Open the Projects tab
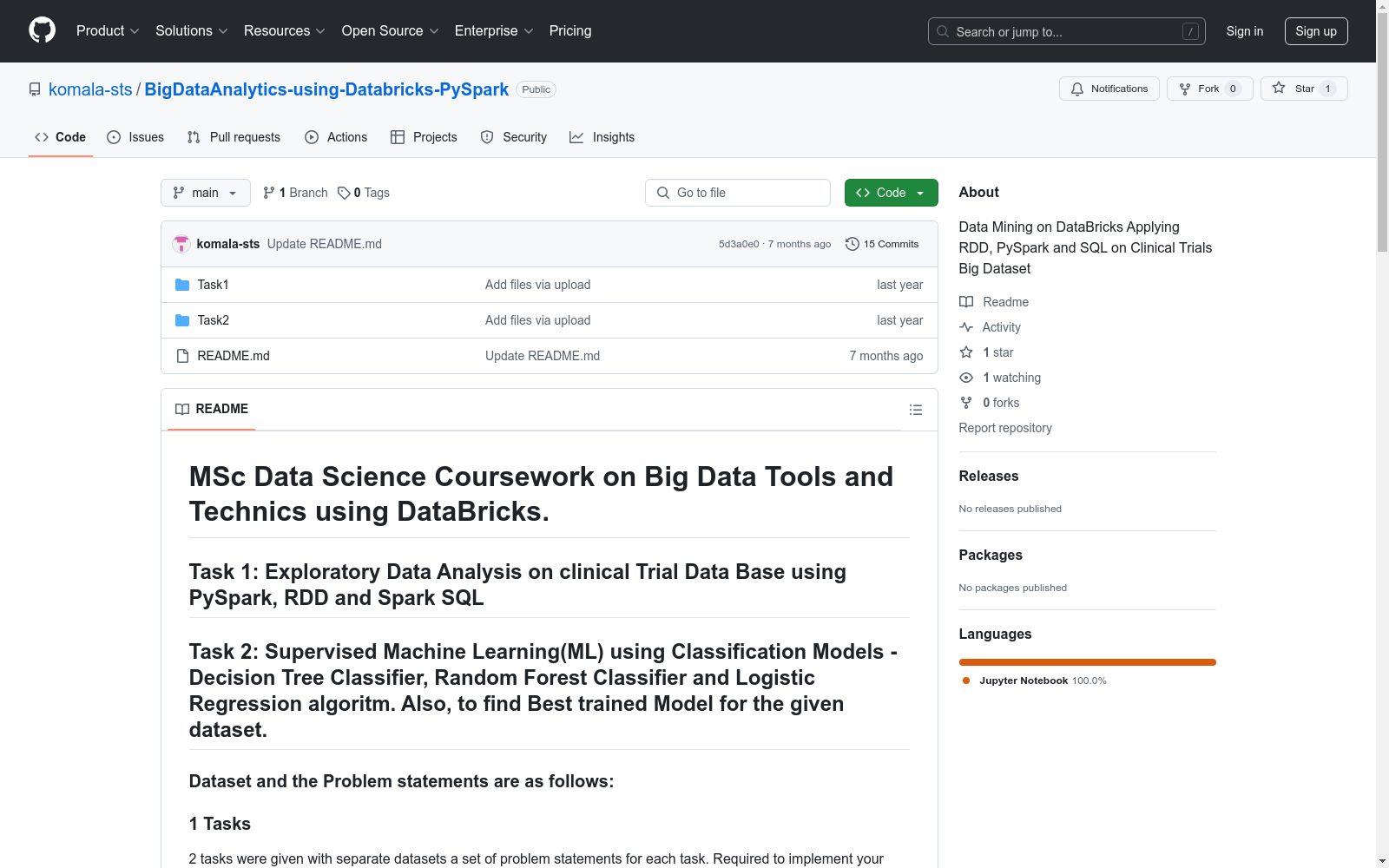Screen dimensions: 1389x868 pos(424,137)
